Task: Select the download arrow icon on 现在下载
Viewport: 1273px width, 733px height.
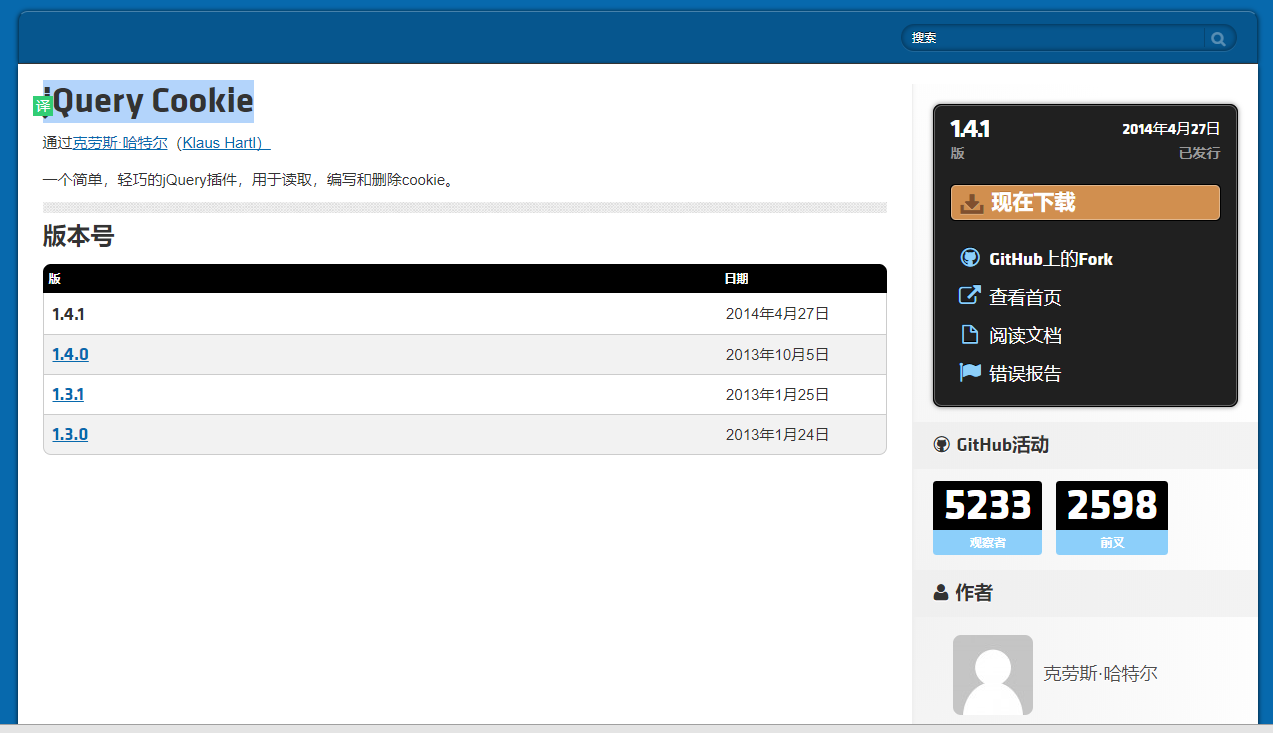Action: [971, 202]
